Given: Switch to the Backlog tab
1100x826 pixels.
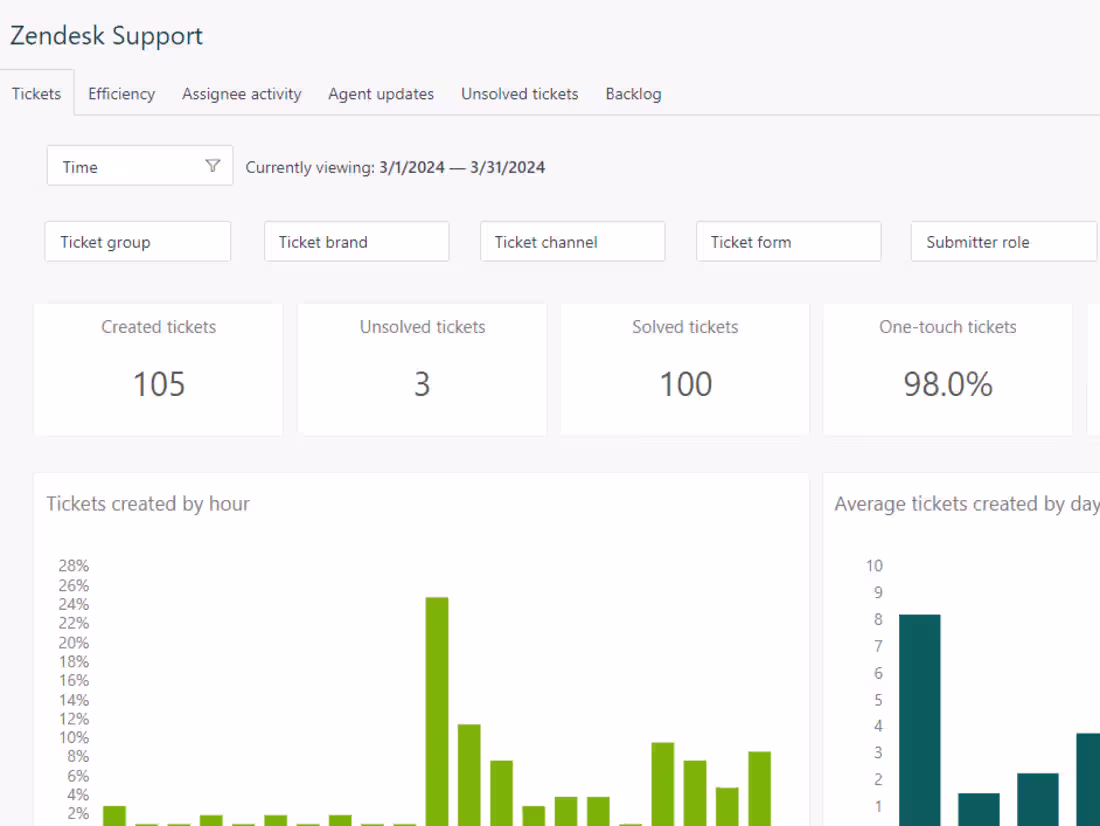Looking at the screenshot, I should pos(633,94).
